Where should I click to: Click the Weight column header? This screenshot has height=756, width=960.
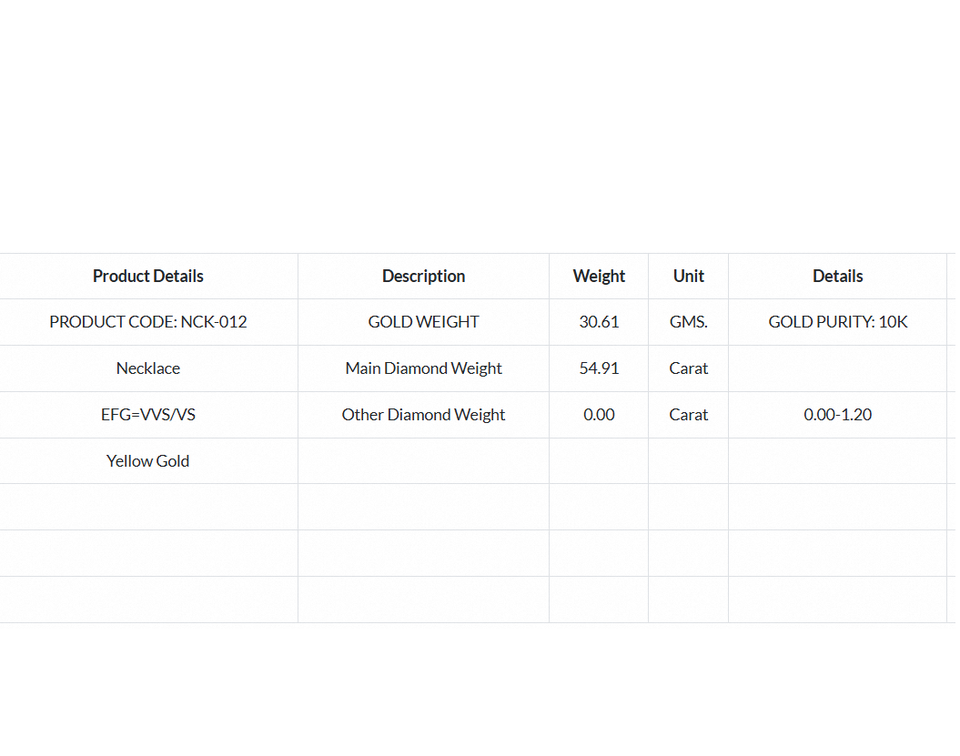(599, 276)
